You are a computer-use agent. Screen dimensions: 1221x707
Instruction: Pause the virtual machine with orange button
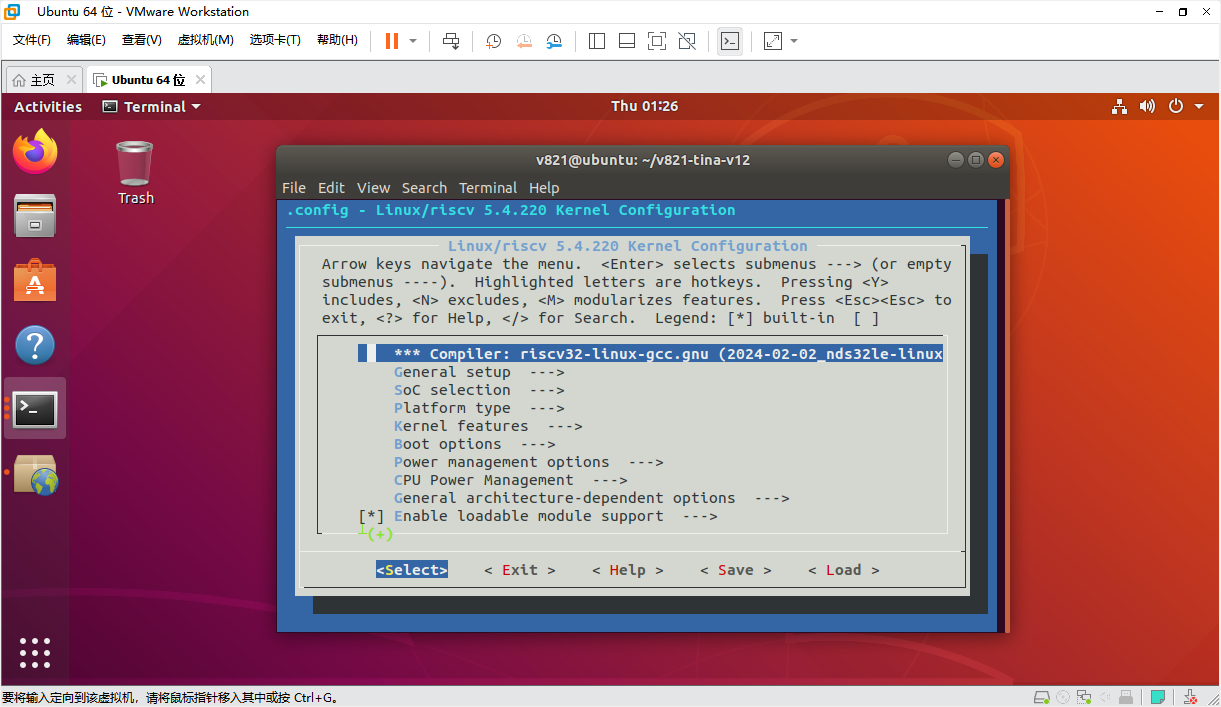pos(392,41)
